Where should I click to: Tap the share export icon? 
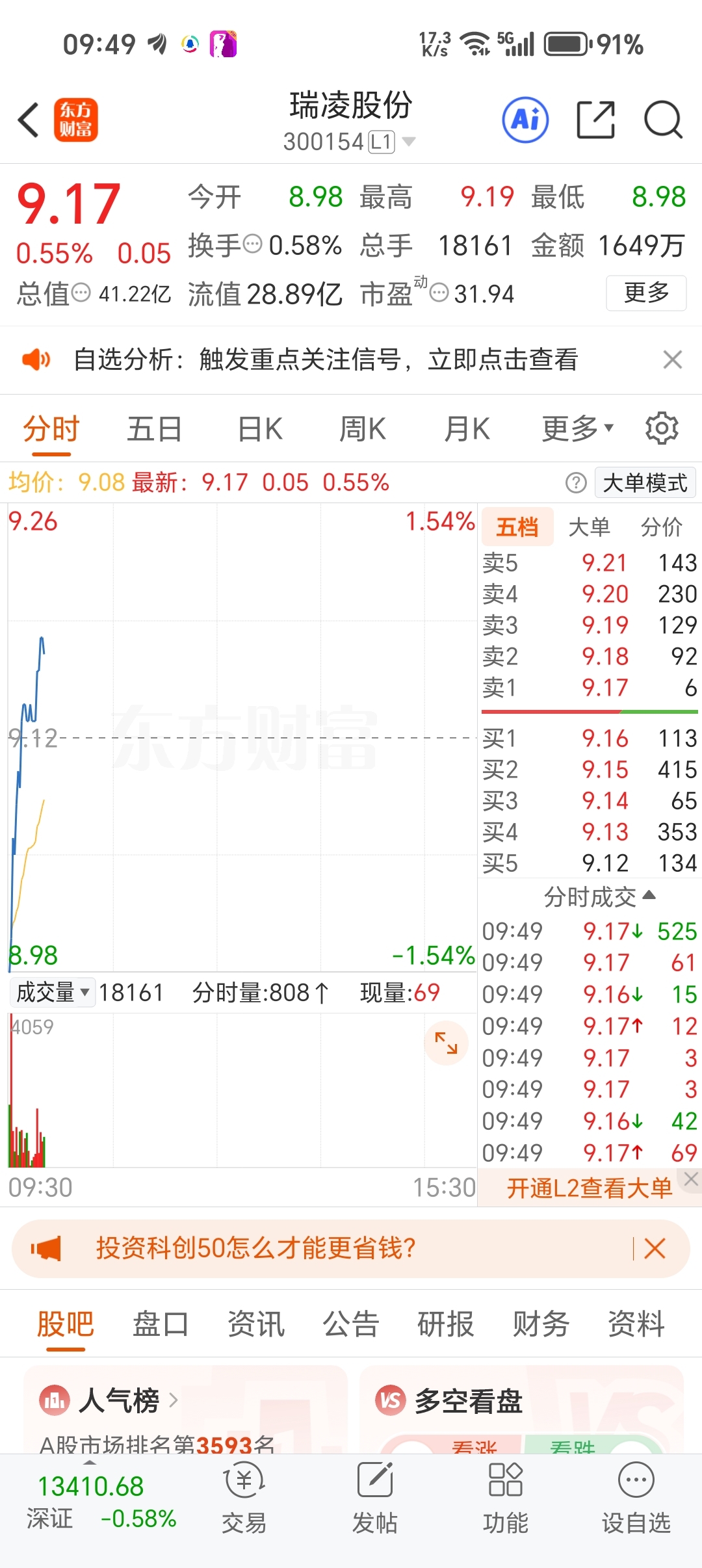pos(596,120)
